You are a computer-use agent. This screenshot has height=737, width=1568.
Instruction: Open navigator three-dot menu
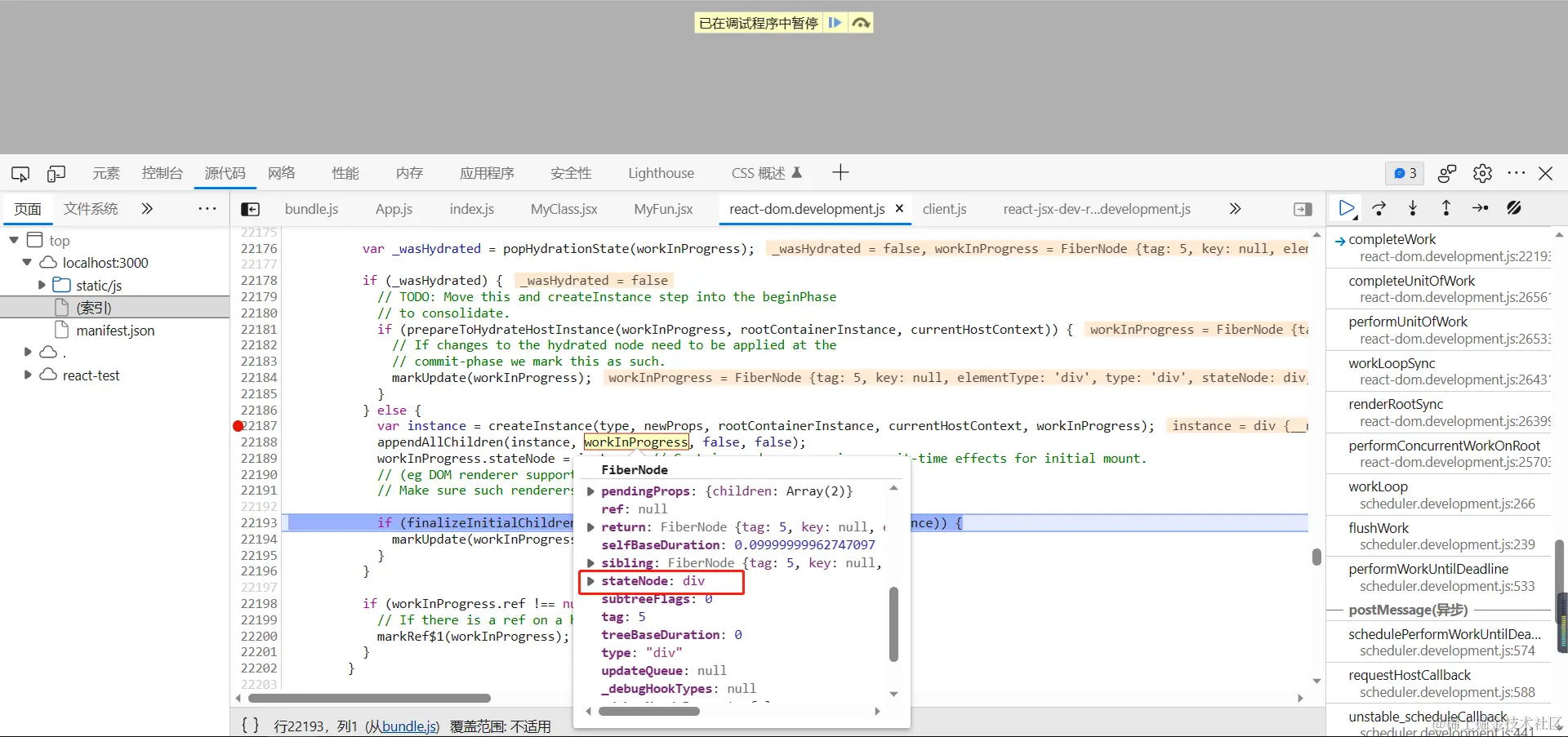(x=207, y=209)
